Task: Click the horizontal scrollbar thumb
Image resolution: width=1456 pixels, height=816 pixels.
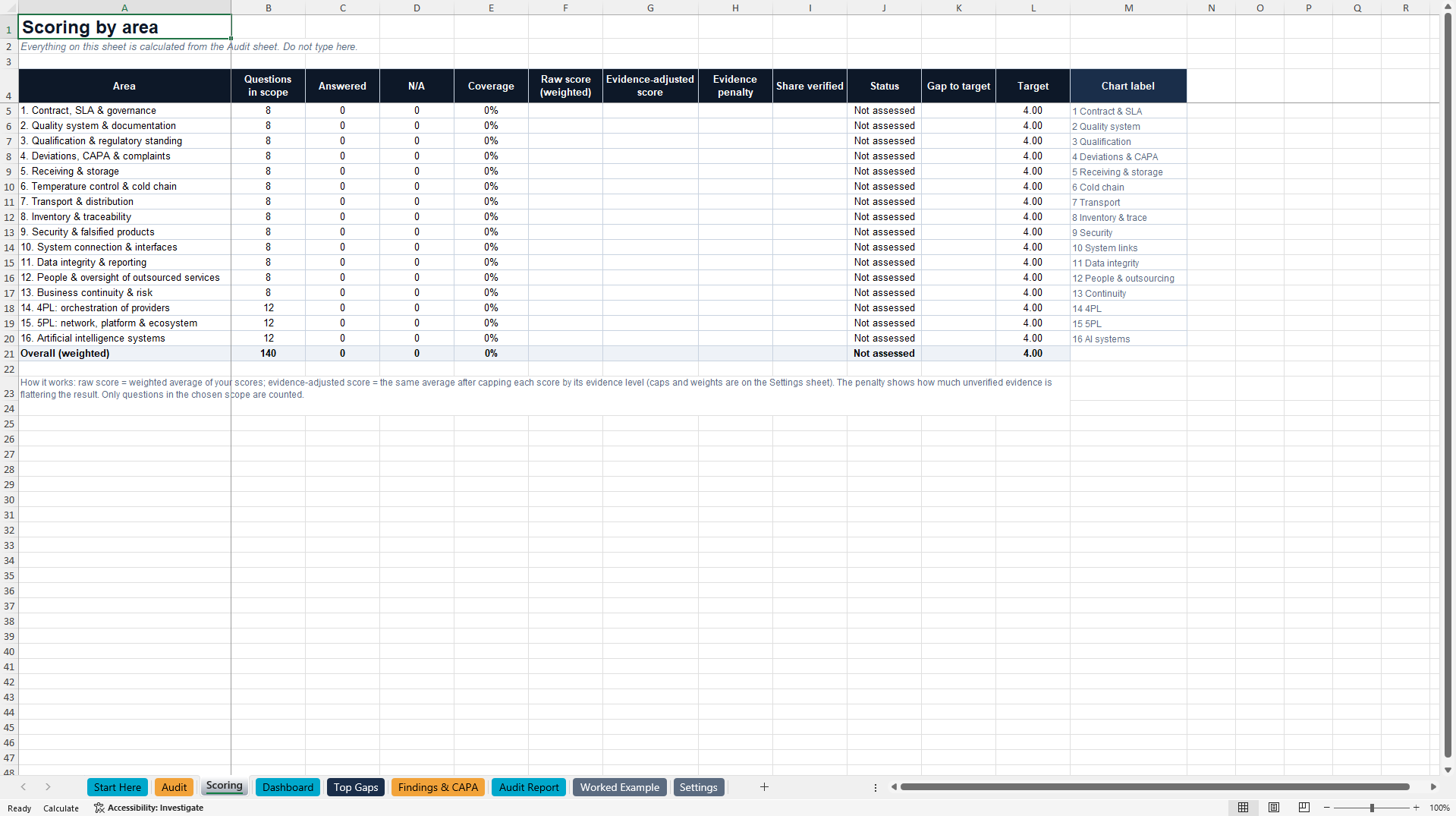Action: (1155, 787)
